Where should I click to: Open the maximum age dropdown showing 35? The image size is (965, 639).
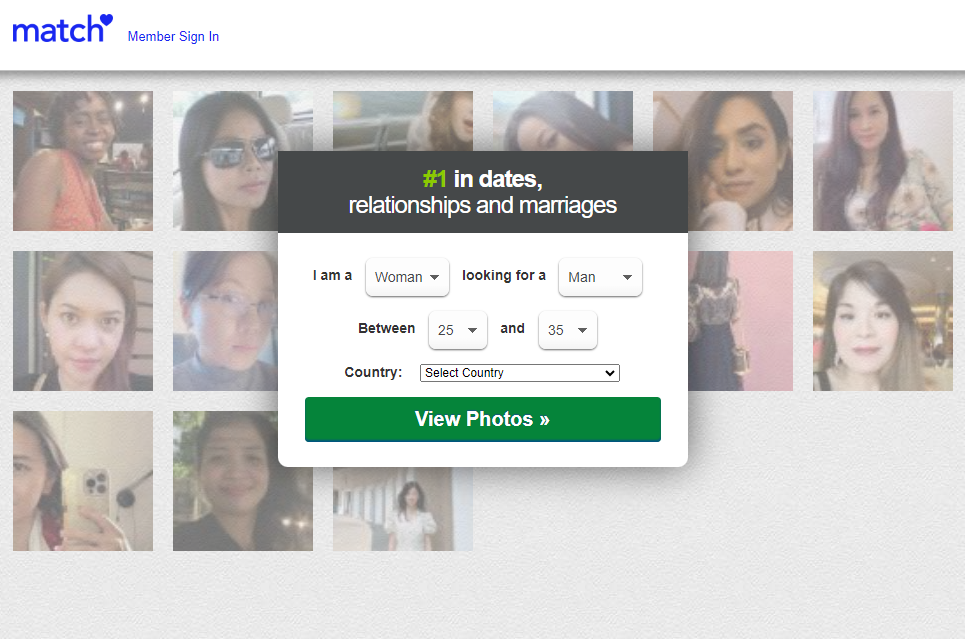click(567, 330)
